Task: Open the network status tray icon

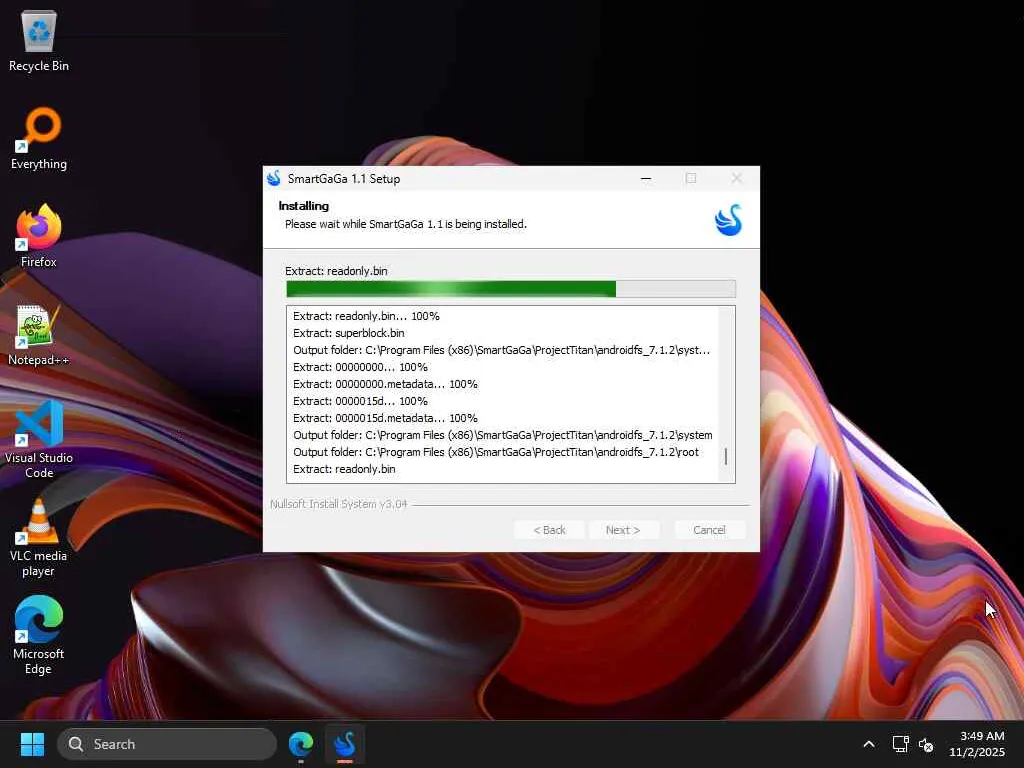Action: (901, 744)
